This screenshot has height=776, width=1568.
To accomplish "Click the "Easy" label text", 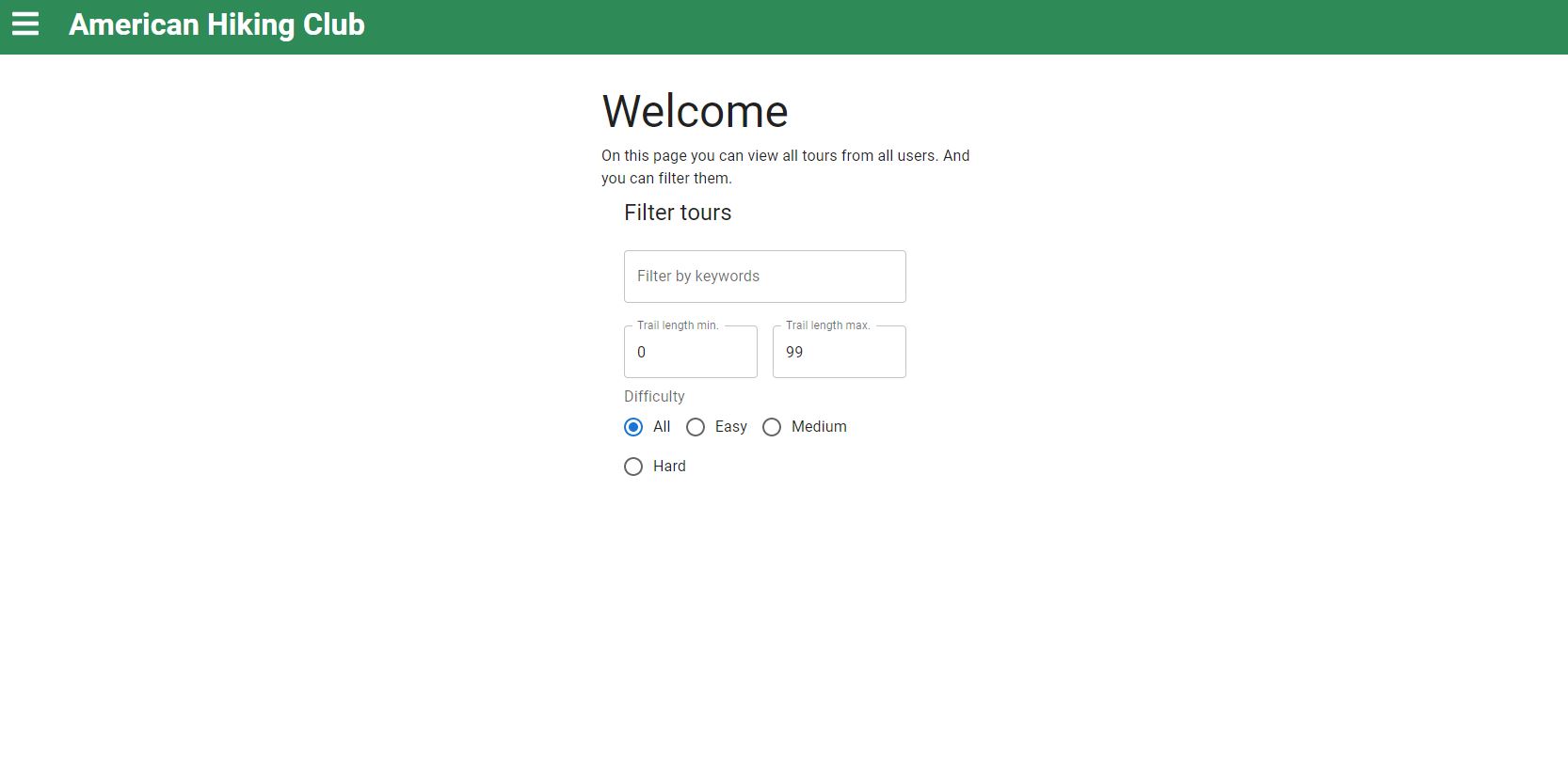I will (730, 427).
